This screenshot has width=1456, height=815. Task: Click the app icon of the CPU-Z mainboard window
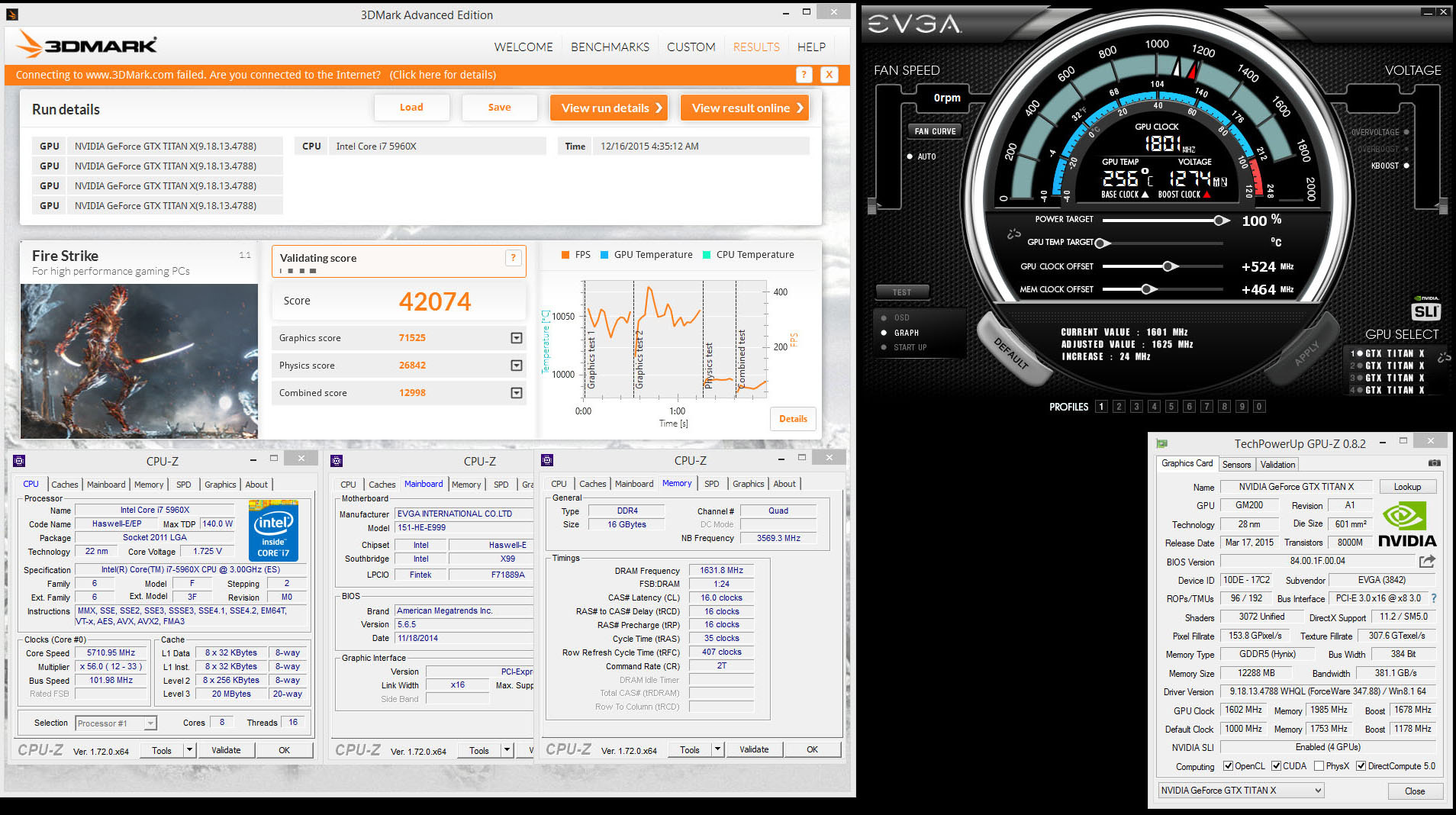pyautogui.click(x=337, y=461)
